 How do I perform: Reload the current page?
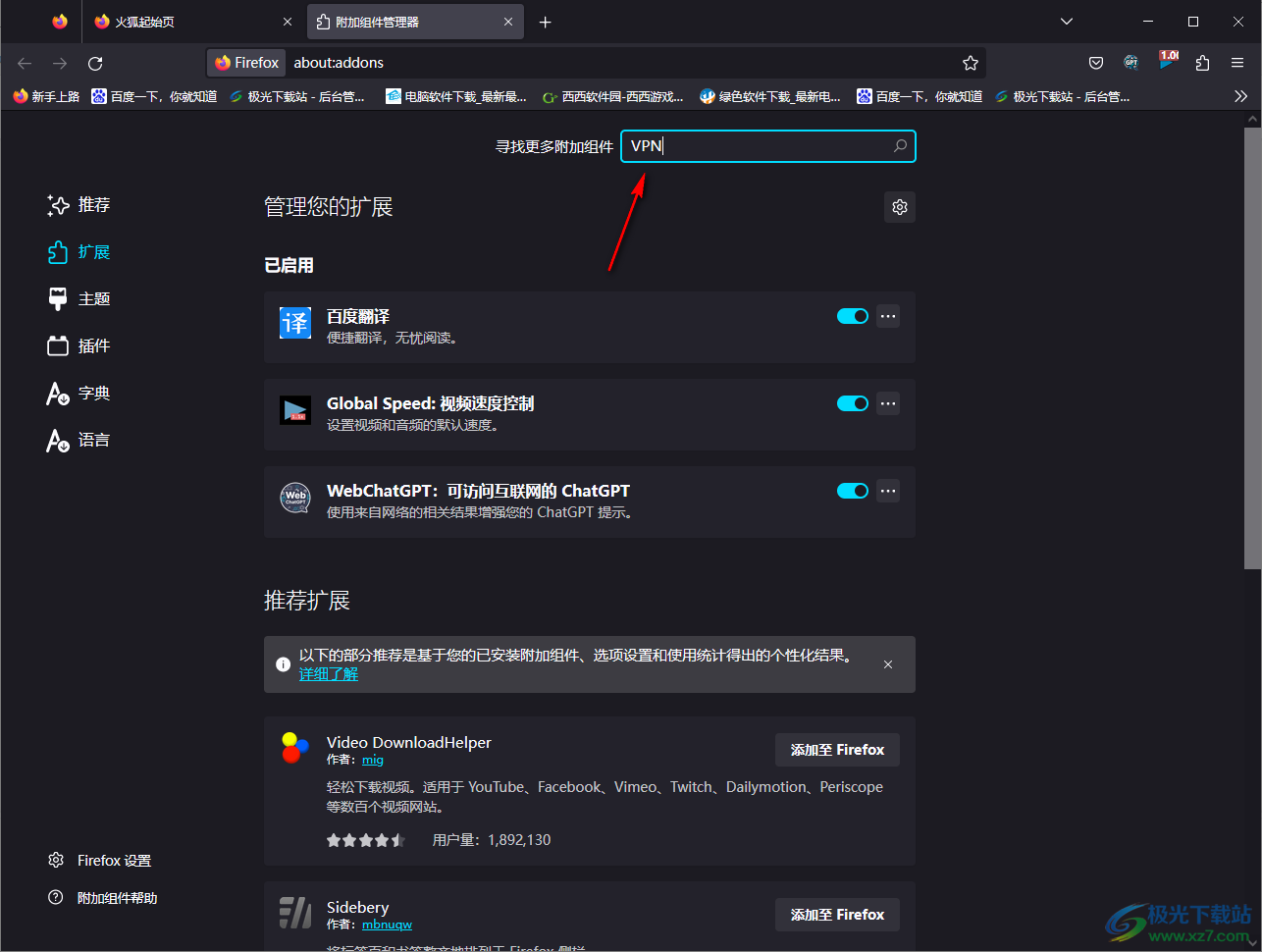click(95, 63)
